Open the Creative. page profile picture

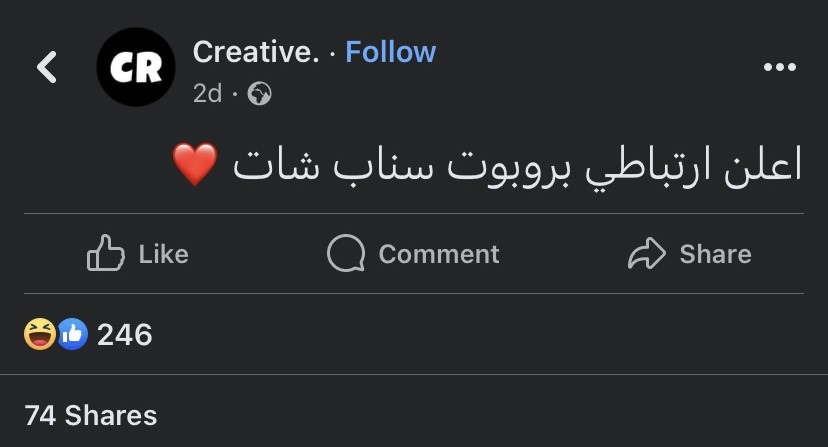136,67
